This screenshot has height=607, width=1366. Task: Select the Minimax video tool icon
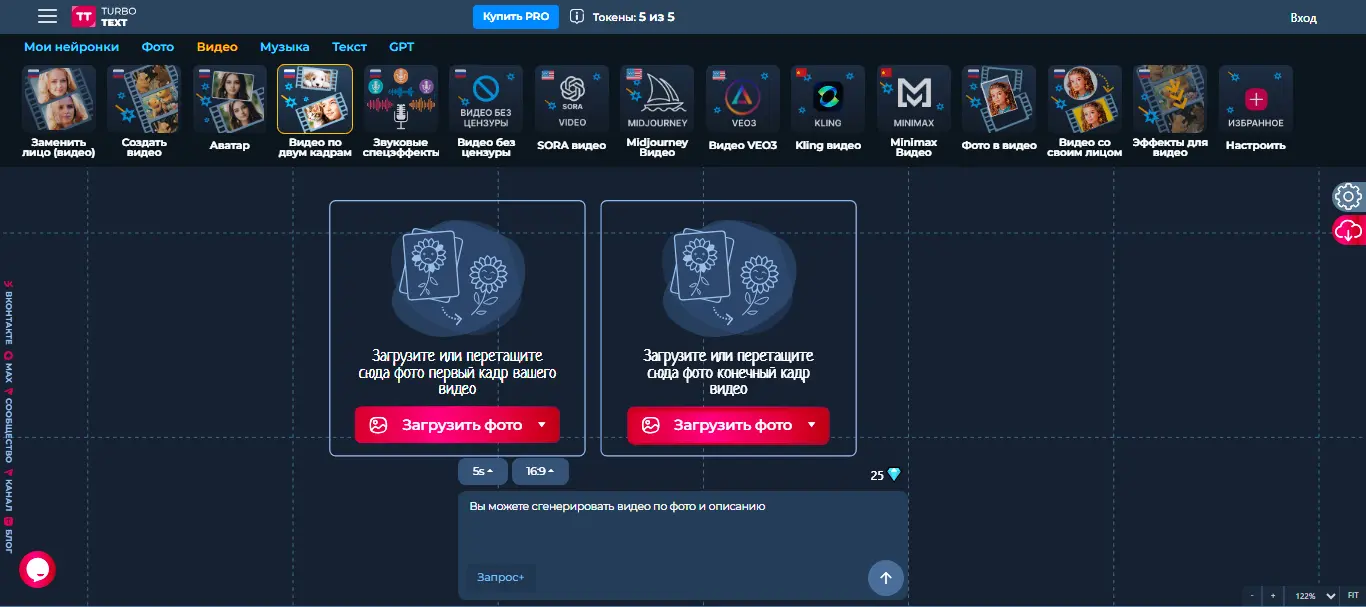coord(913,100)
